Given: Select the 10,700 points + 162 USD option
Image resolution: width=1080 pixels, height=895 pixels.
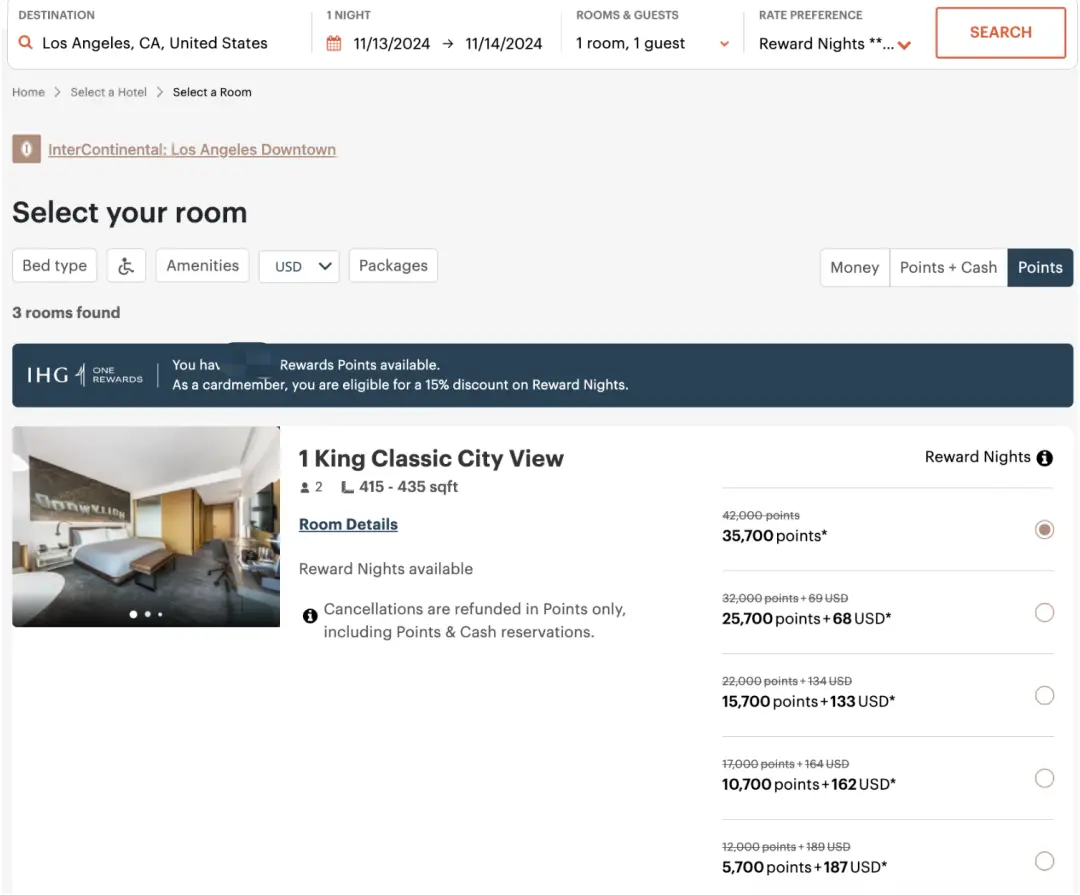Looking at the screenshot, I should 1044,778.
